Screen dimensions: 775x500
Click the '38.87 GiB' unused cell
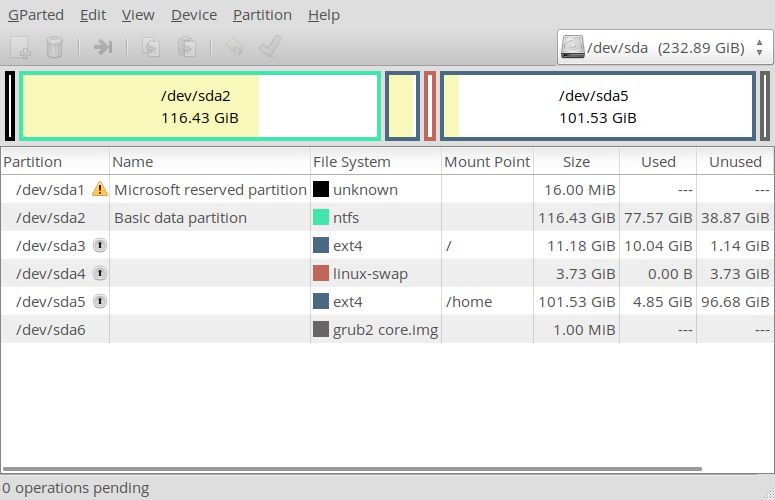pos(735,218)
